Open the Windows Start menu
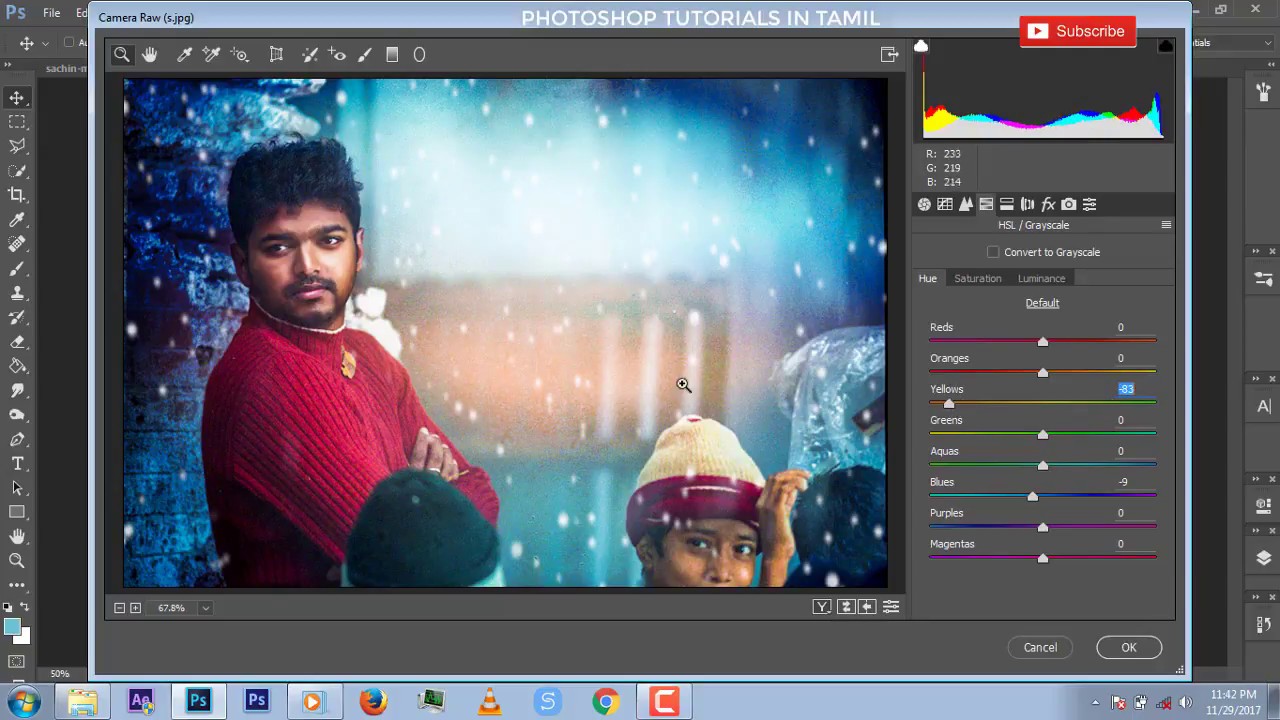The image size is (1280, 720). 24,702
